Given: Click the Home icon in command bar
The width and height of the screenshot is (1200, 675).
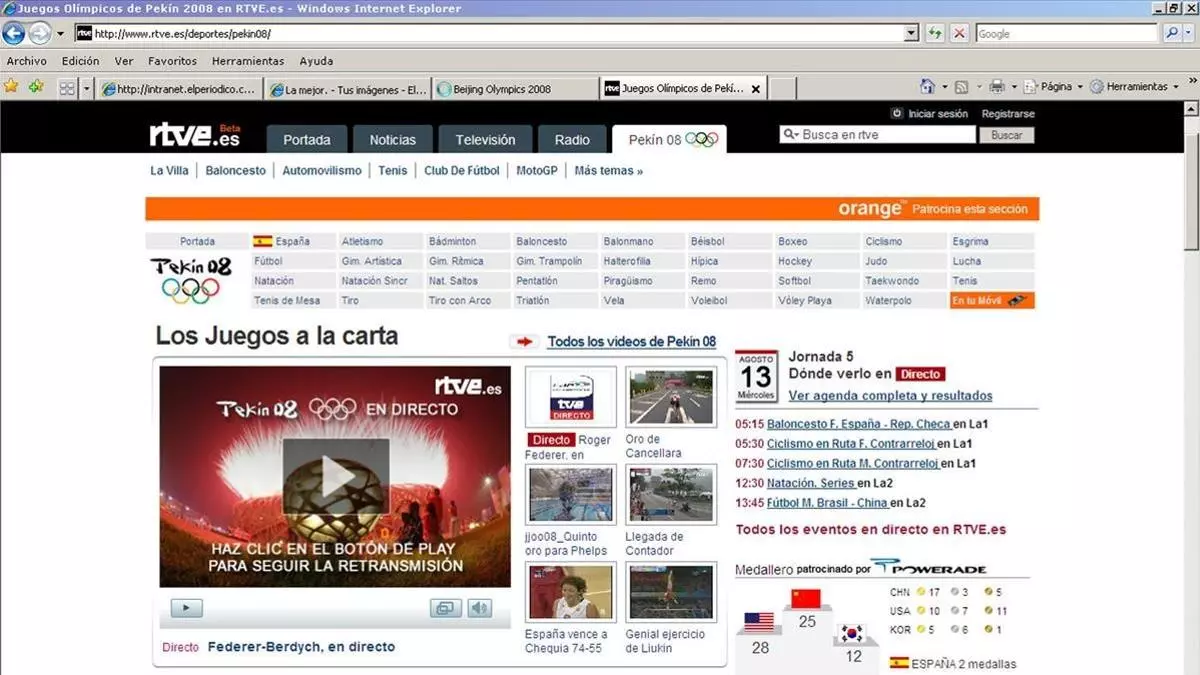Looking at the screenshot, I should click(x=927, y=87).
